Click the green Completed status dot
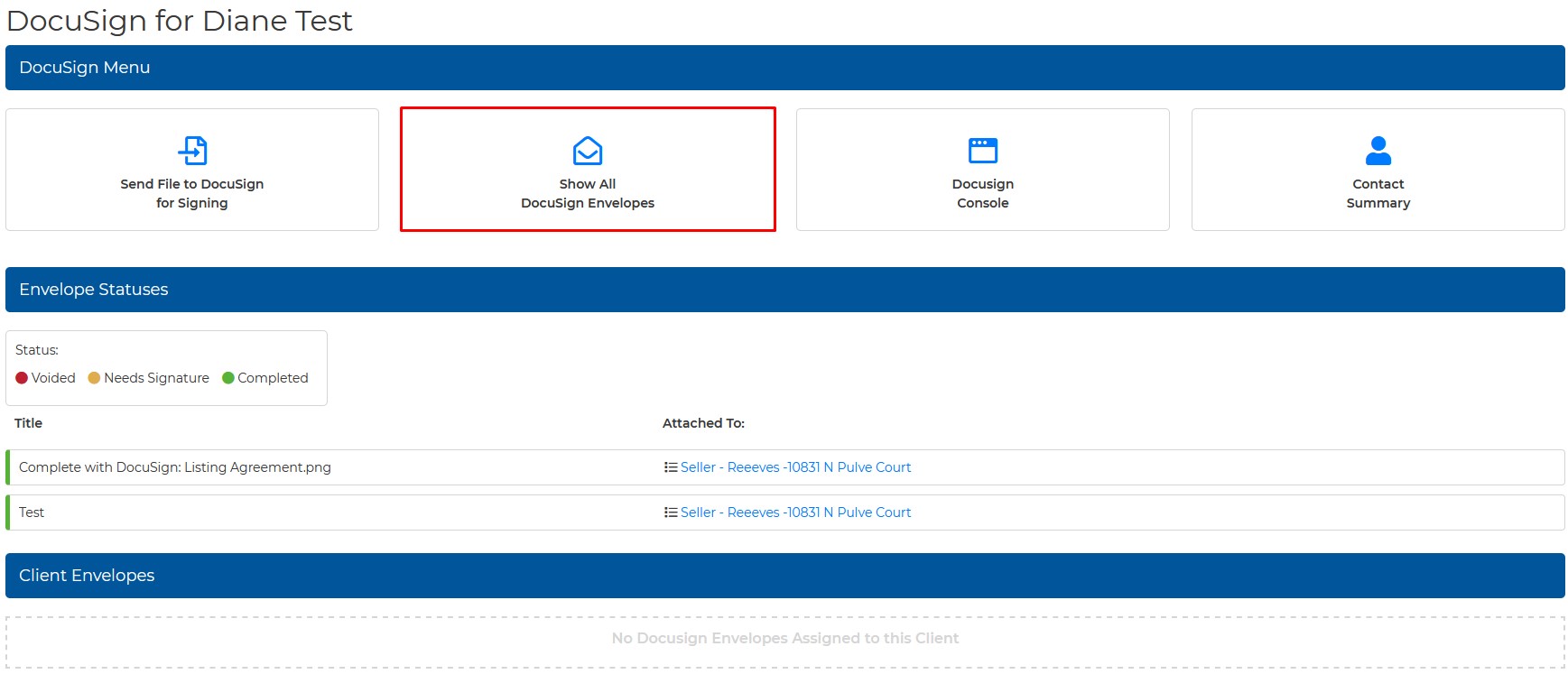Image resolution: width=1568 pixels, height=674 pixels. point(228,378)
